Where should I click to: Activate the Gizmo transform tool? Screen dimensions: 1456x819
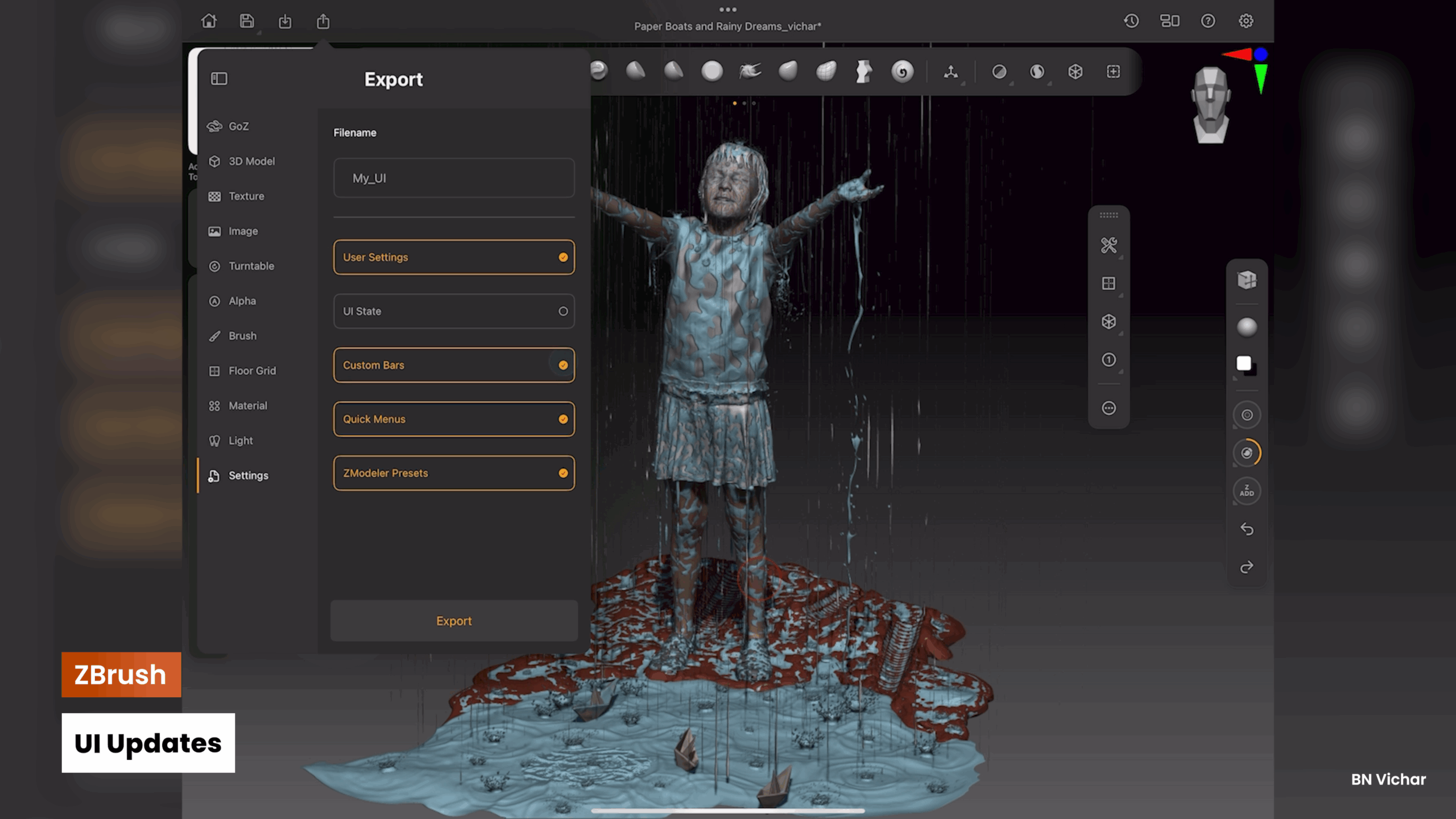(952, 71)
